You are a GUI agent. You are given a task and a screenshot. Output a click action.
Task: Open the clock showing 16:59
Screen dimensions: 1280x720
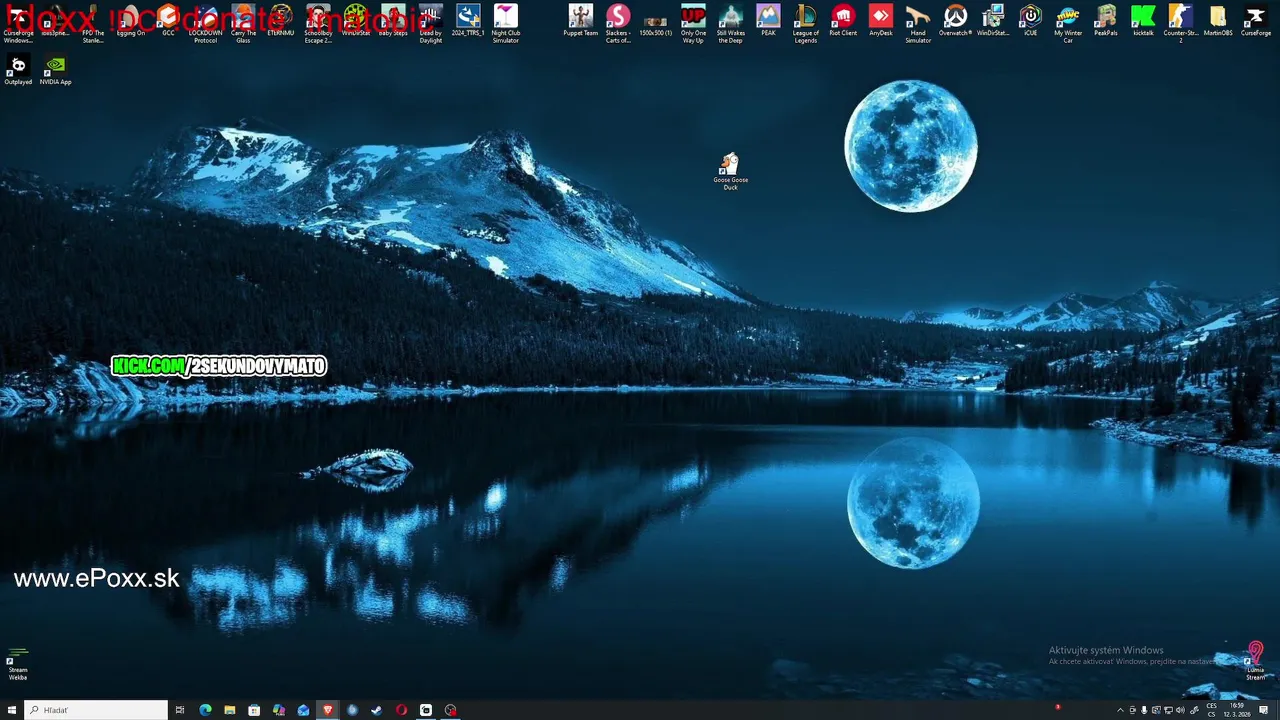(1238, 710)
